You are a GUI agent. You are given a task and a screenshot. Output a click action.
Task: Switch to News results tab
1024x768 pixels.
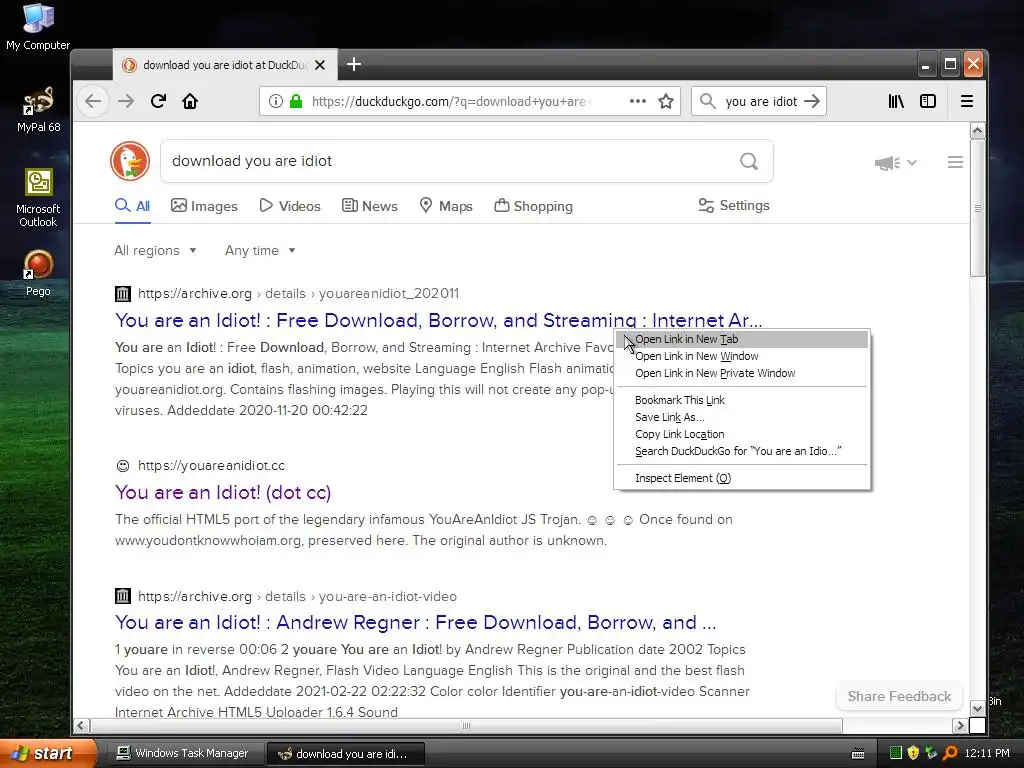click(x=370, y=206)
